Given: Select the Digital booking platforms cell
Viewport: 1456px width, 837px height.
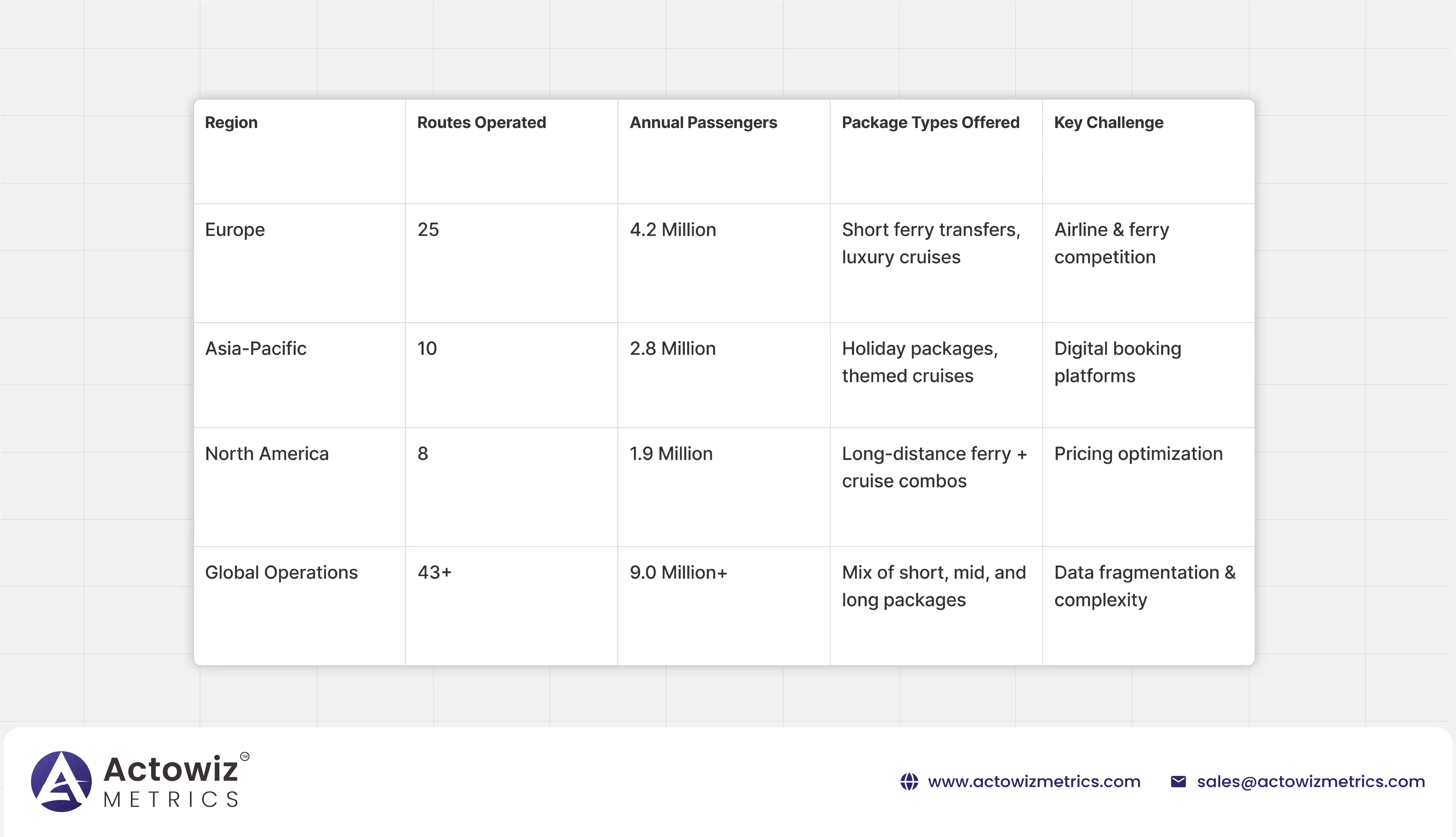Looking at the screenshot, I should point(1117,362).
